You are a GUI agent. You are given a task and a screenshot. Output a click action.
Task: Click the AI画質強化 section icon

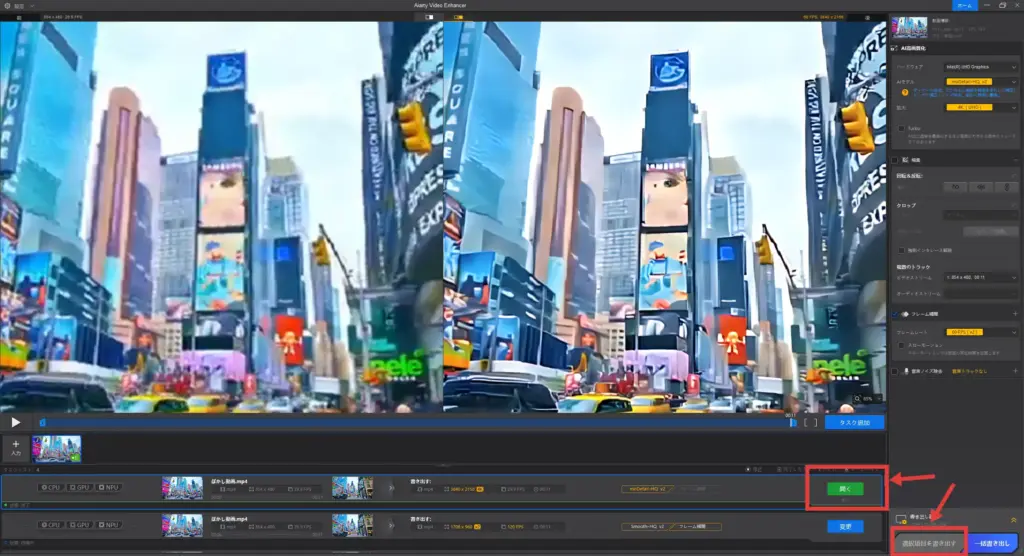click(894, 48)
